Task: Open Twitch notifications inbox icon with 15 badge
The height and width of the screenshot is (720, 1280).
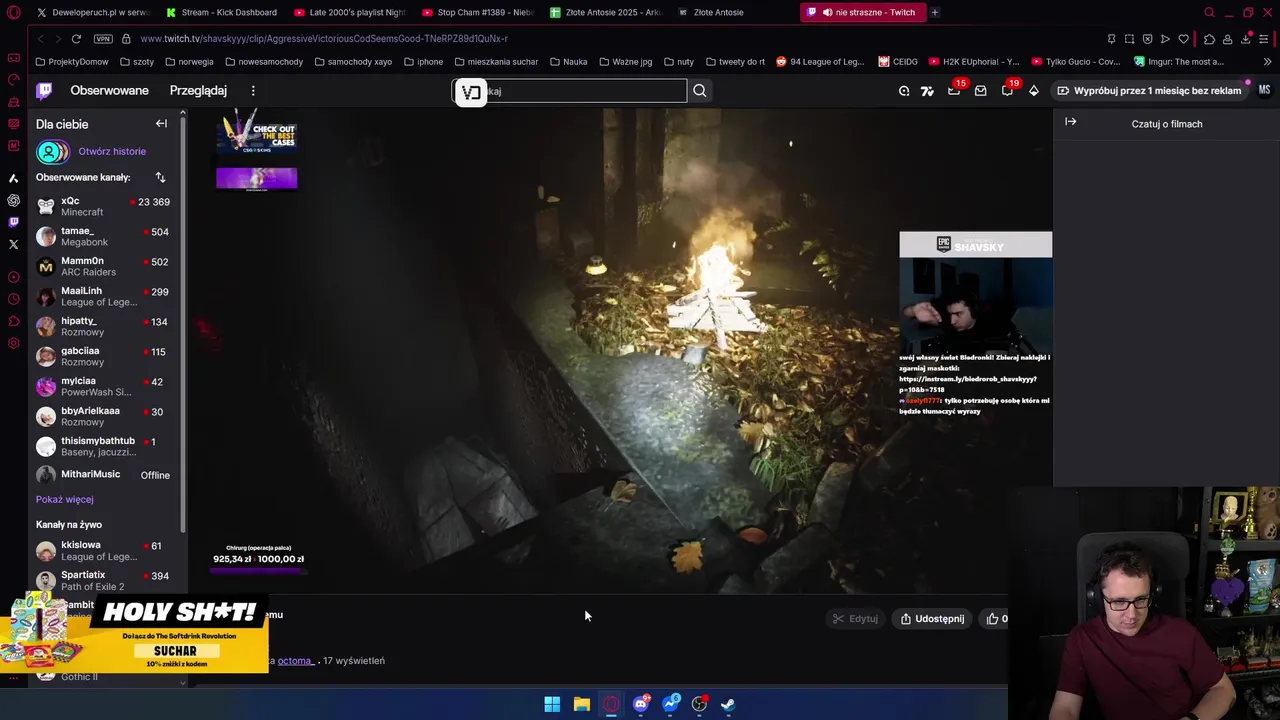Action: (954, 90)
